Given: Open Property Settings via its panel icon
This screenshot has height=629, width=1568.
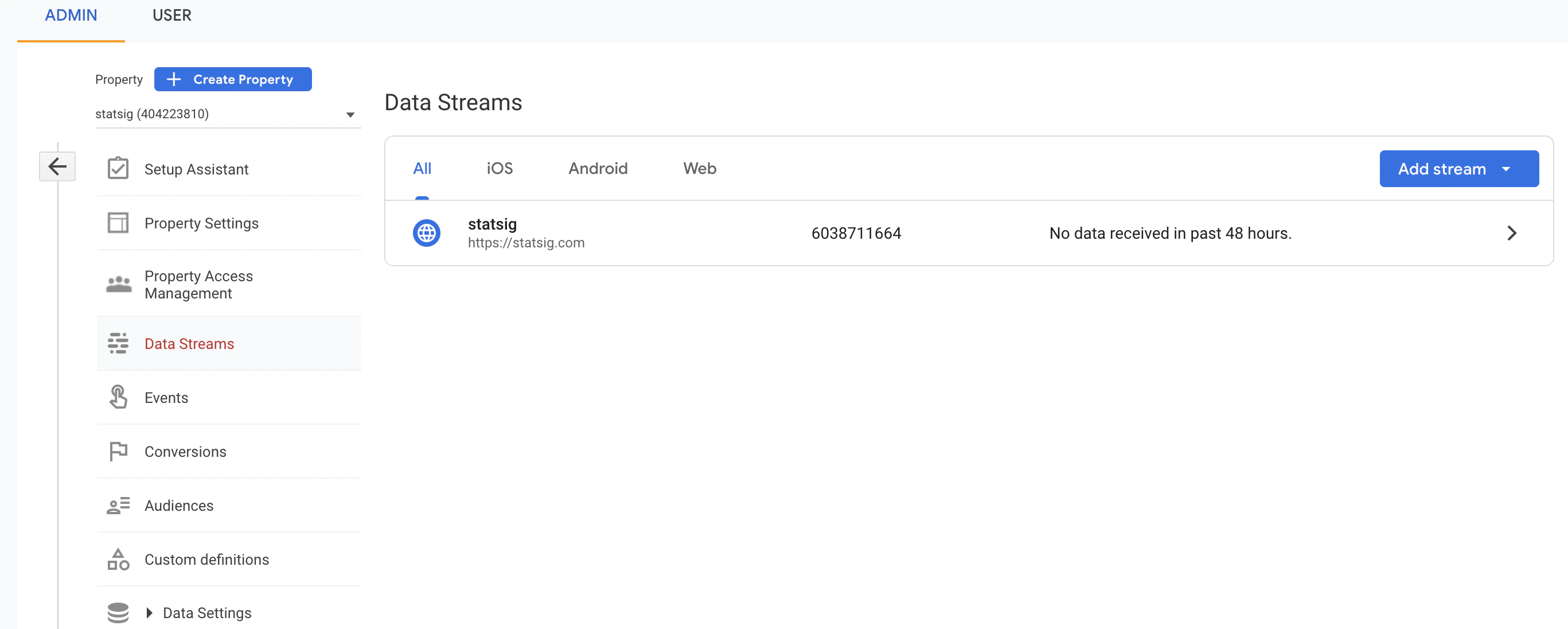Looking at the screenshot, I should (x=118, y=223).
